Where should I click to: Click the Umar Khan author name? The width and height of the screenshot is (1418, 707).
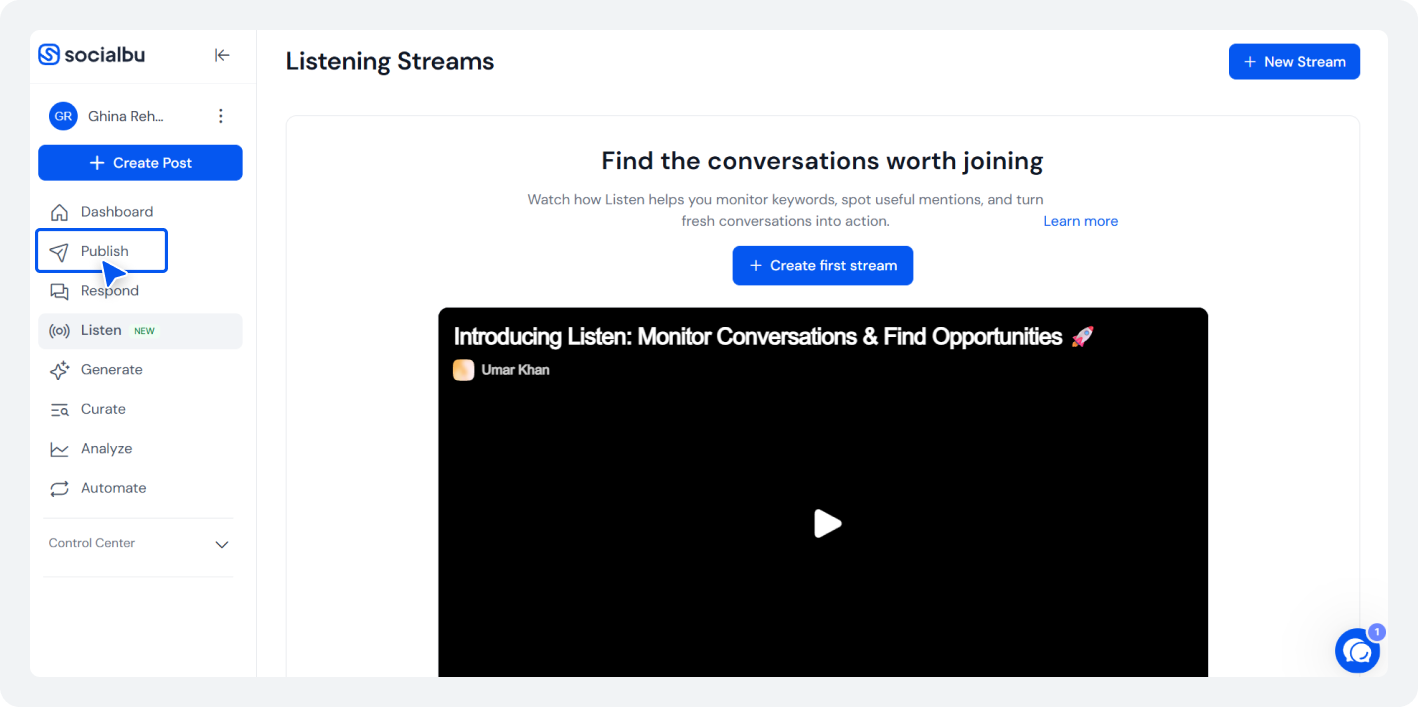[516, 370]
